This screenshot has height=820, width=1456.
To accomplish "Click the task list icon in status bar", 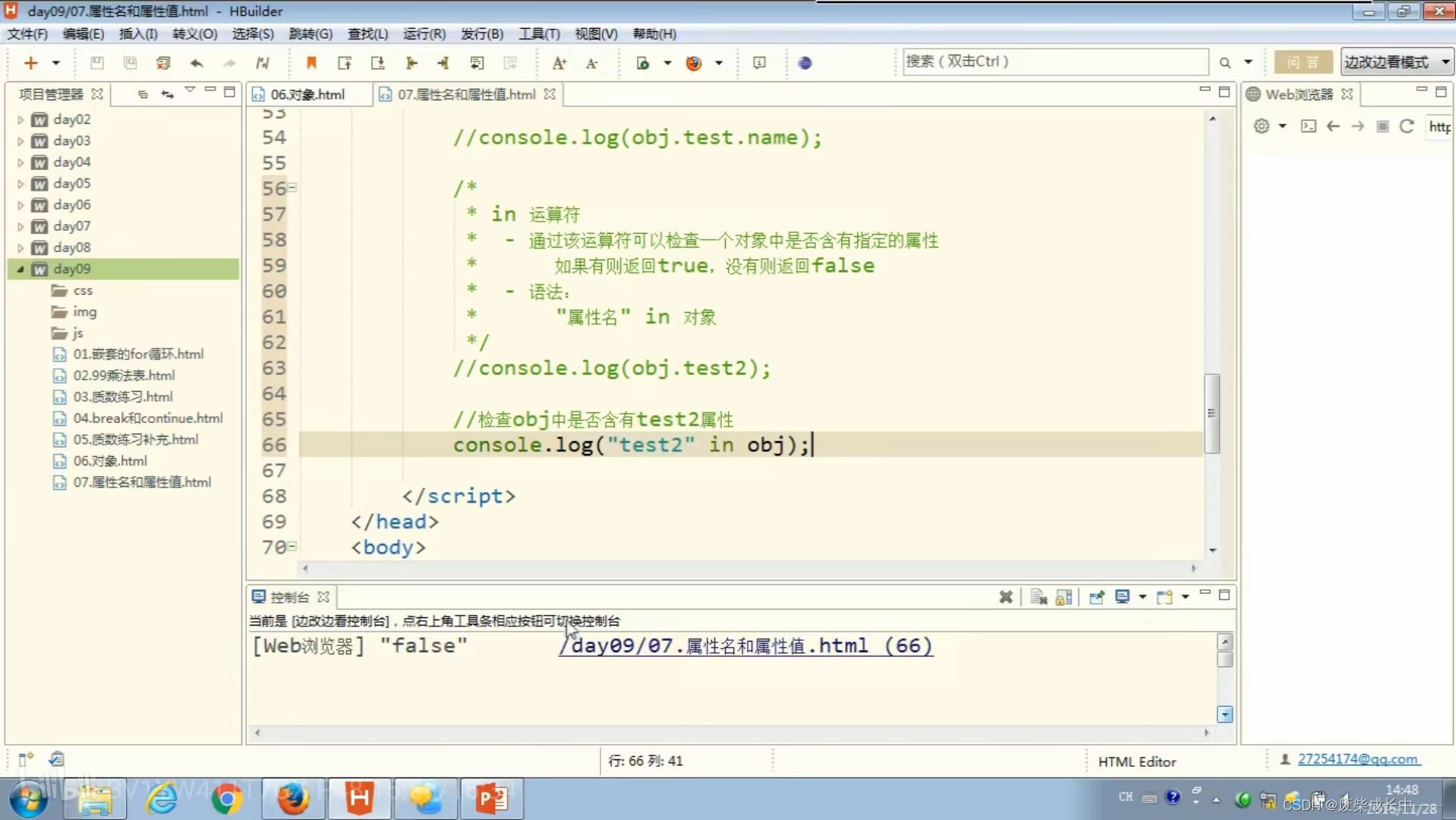I will click(x=56, y=758).
